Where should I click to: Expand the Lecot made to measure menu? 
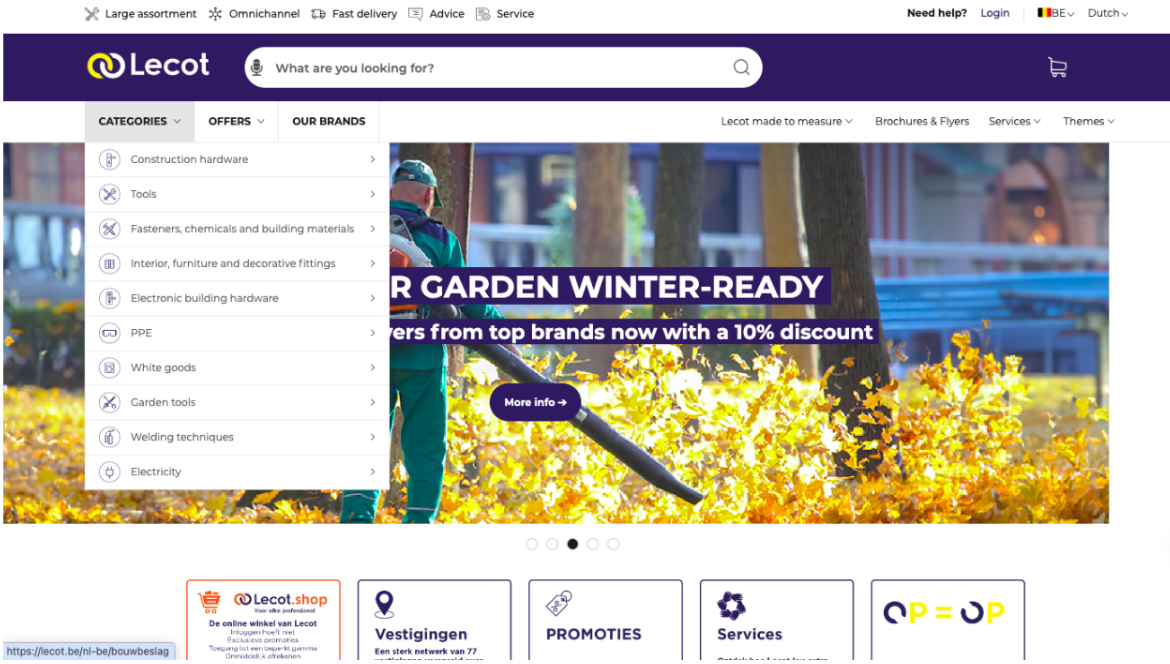(x=786, y=121)
